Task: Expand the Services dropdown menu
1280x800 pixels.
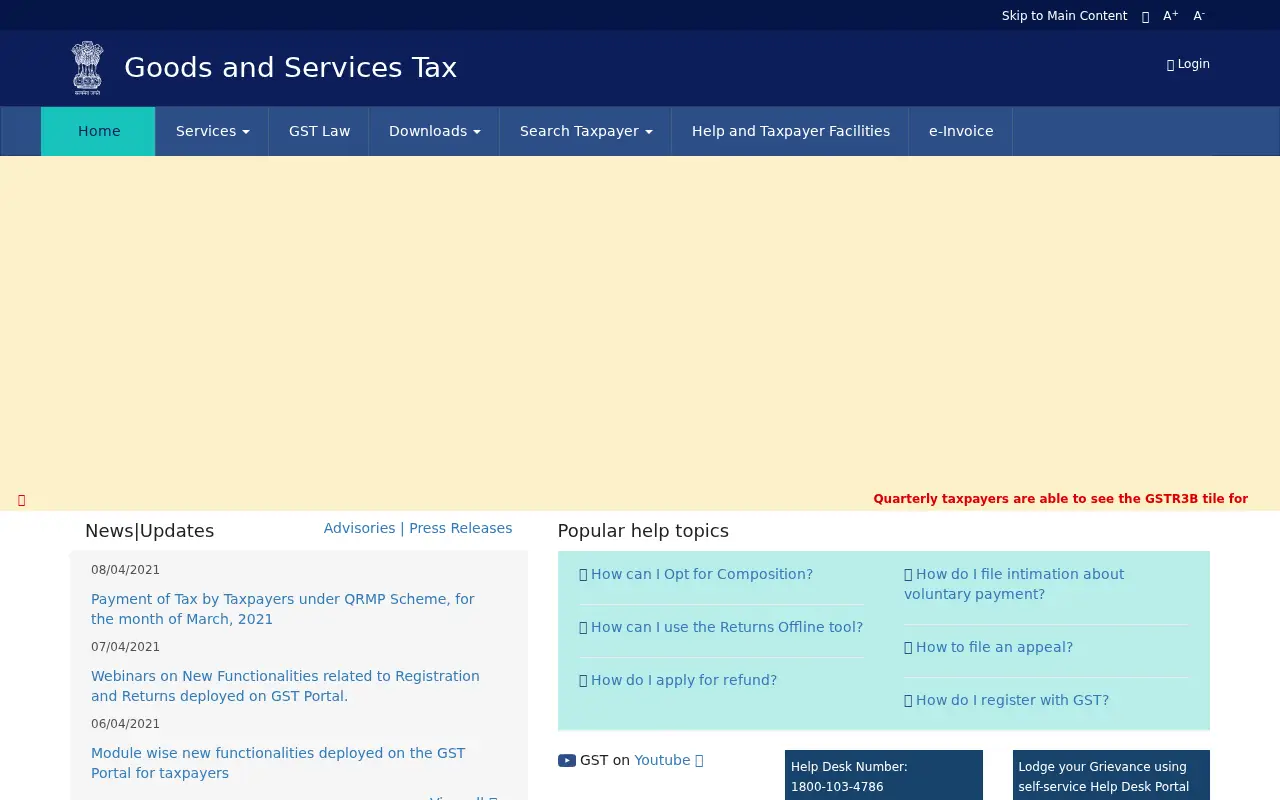Action: click(212, 131)
